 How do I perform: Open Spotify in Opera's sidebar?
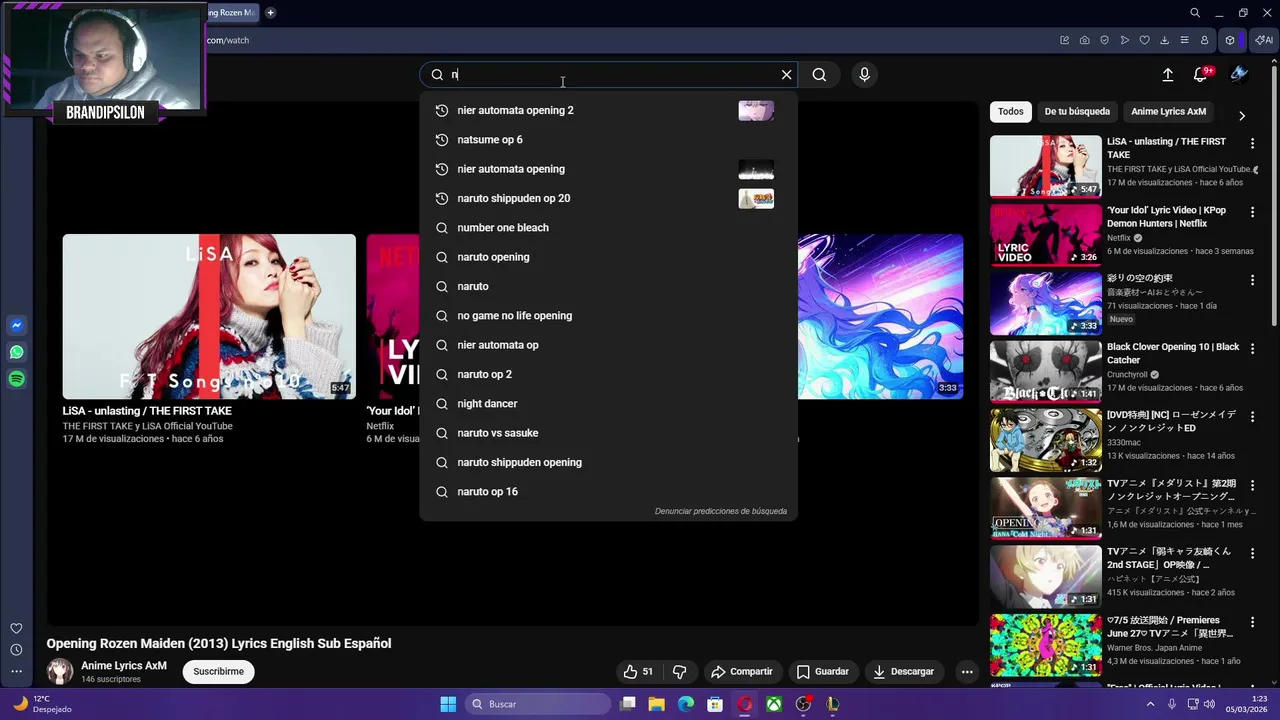pyautogui.click(x=16, y=379)
